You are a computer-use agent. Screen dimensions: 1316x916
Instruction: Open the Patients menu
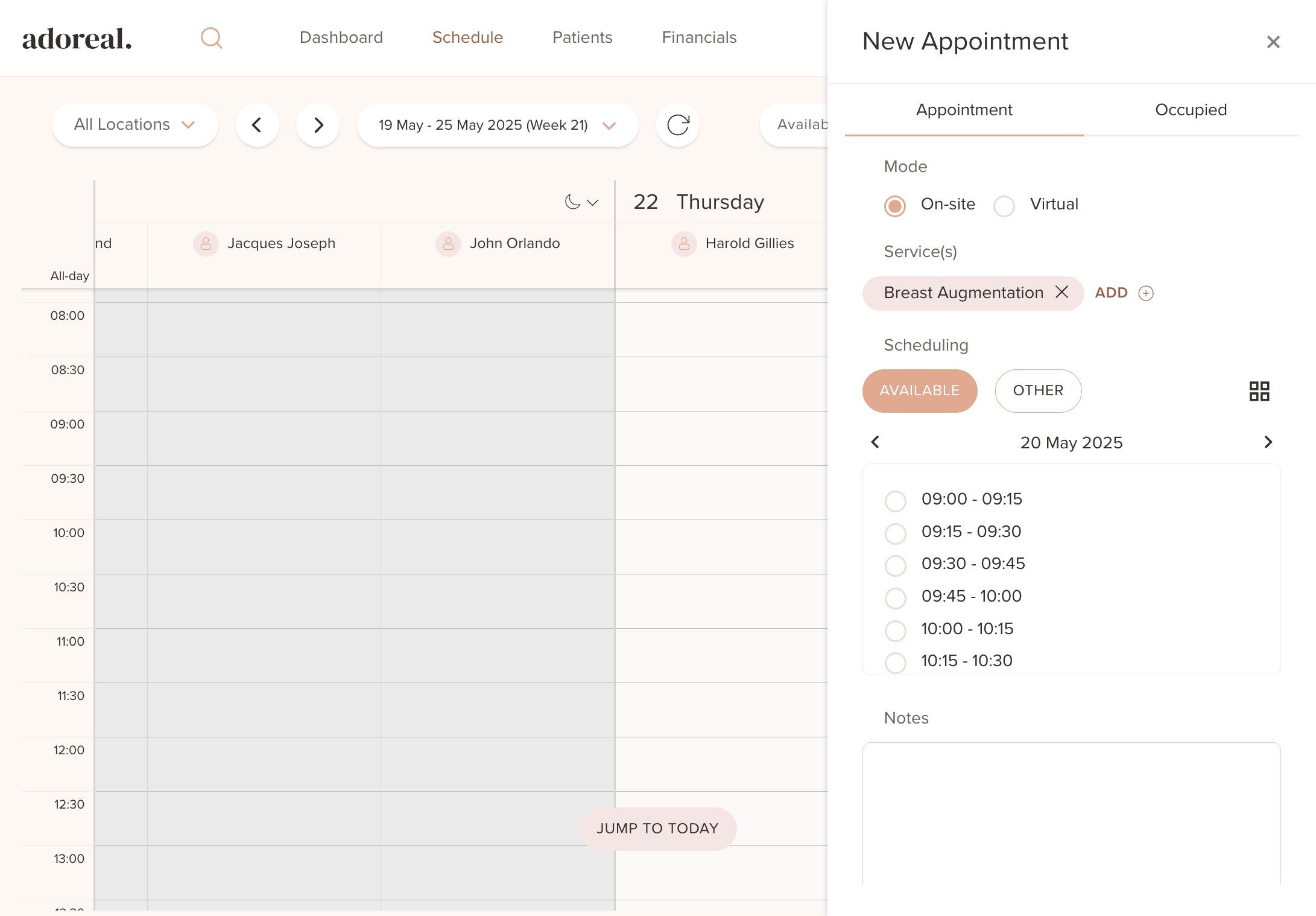(x=582, y=37)
